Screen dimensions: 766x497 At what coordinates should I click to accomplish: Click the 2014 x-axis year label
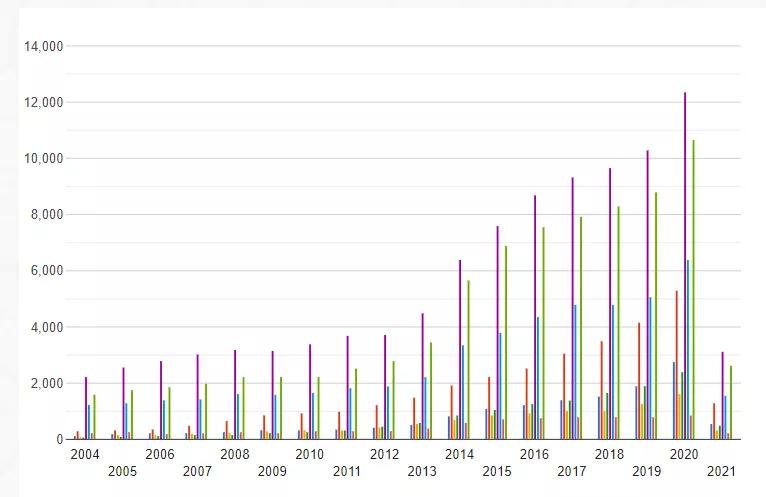click(x=459, y=454)
